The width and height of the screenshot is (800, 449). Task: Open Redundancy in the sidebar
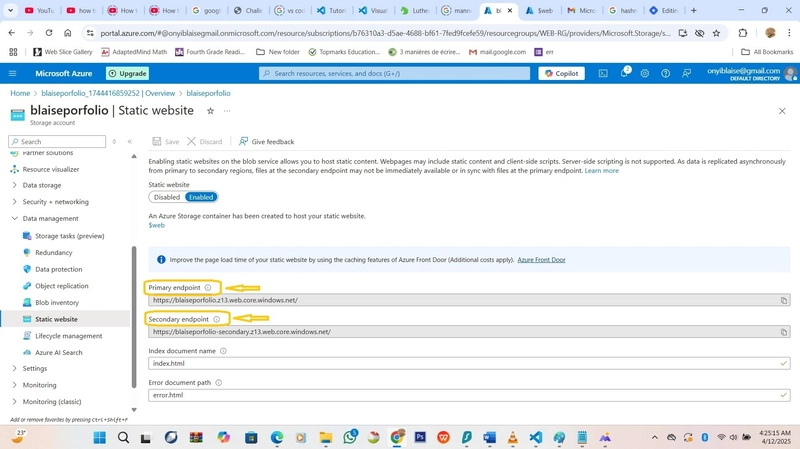click(x=54, y=253)
